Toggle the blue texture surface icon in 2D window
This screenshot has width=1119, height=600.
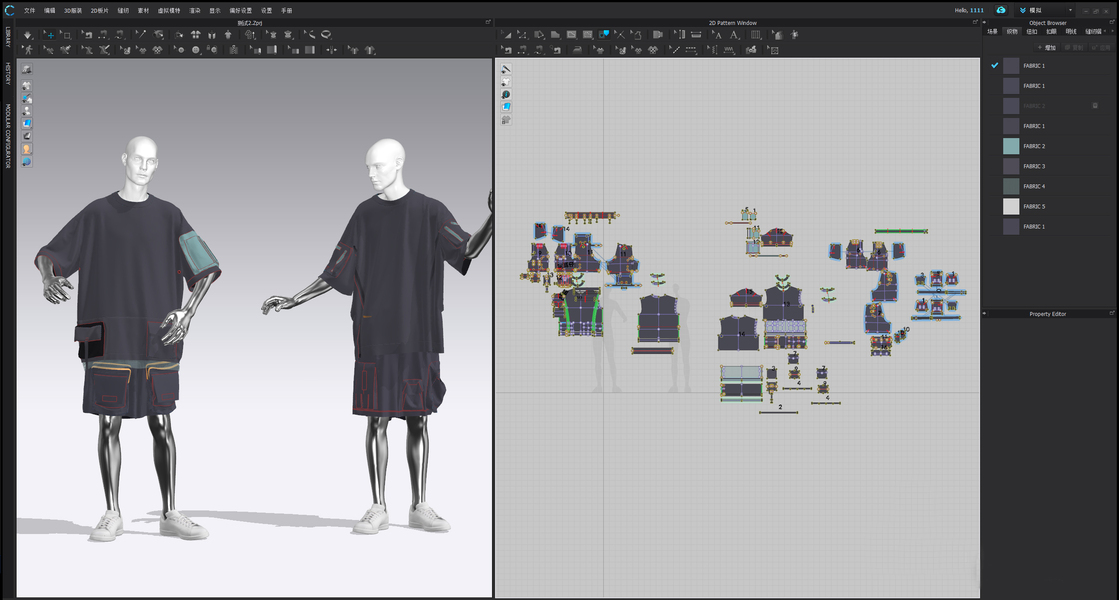click(506, 107)
